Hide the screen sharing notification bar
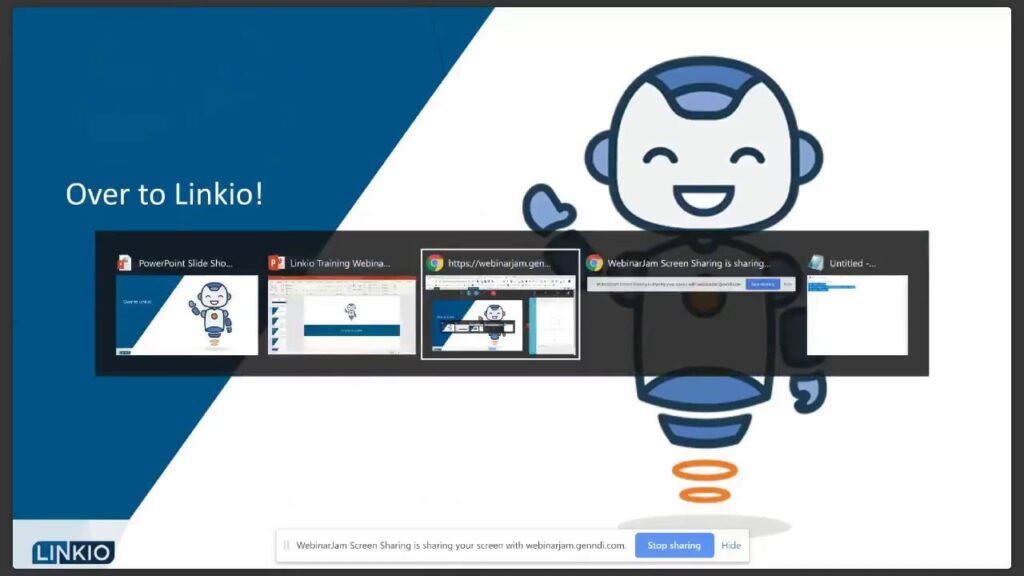The height and width of the screenshot is (576, 1024). (731, 545)
